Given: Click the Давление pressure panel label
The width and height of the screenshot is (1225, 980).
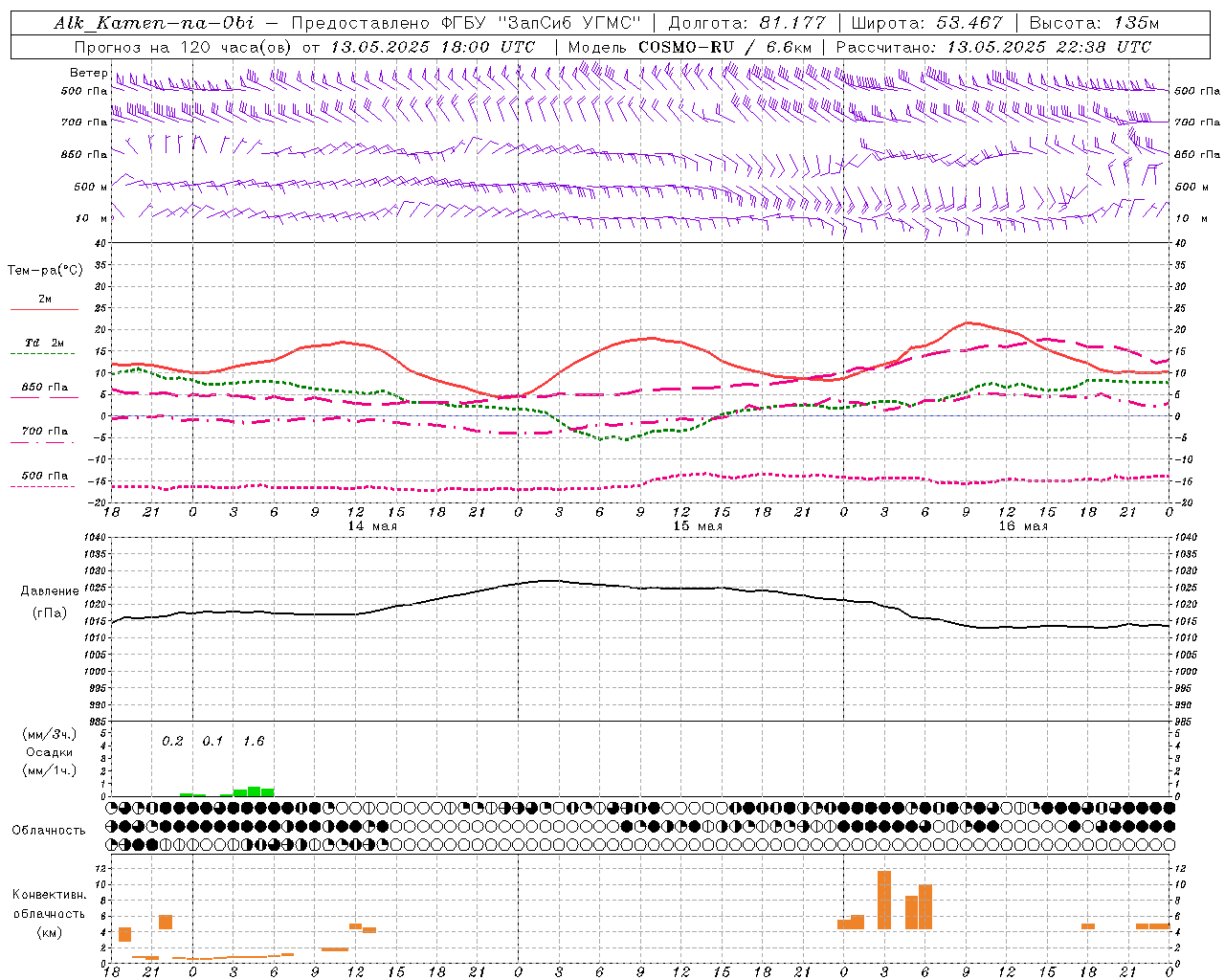Looking at the screenshot, I should coord(50,591).
